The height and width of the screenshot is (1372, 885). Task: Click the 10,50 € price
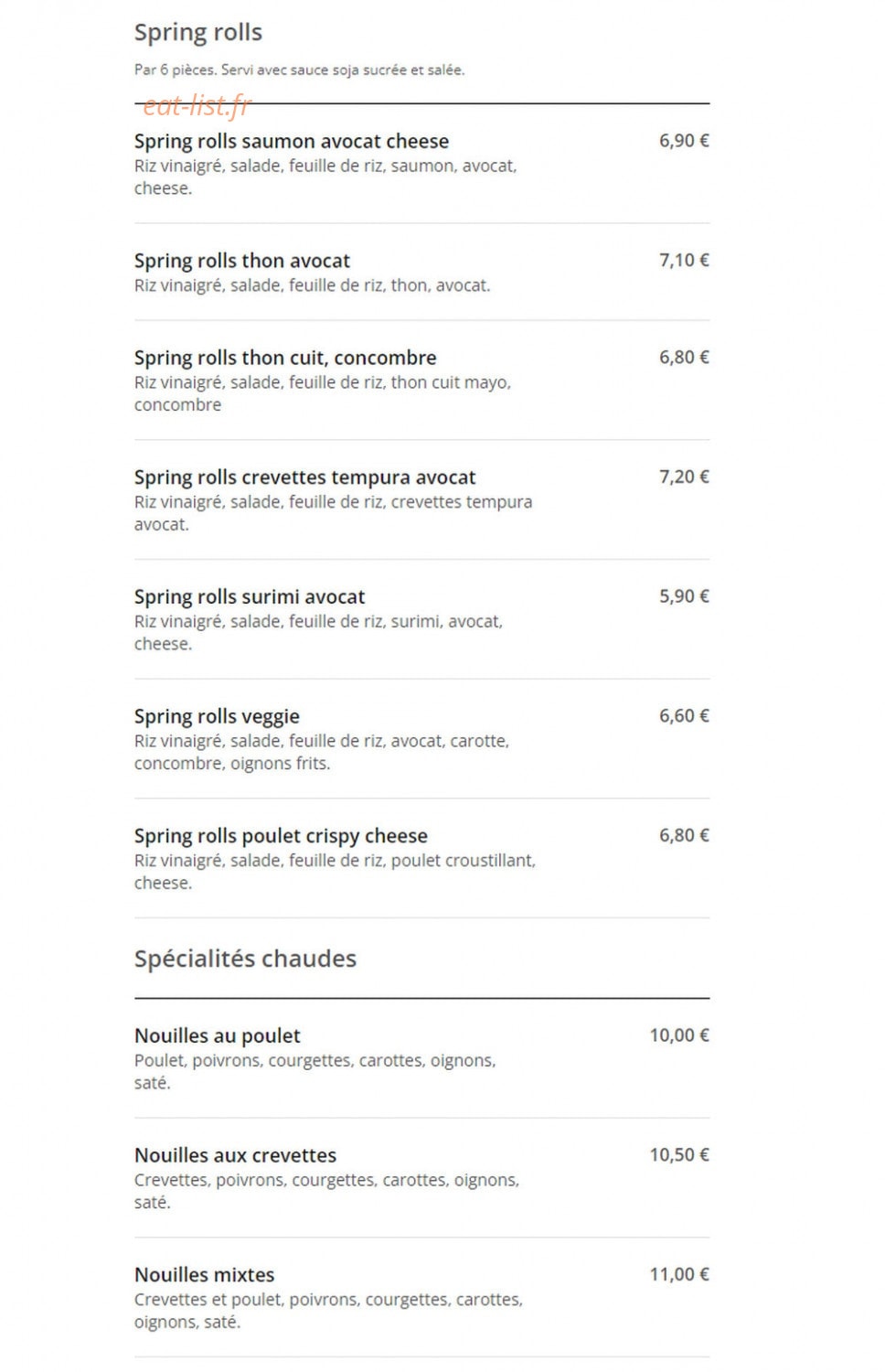(679, 1155)
